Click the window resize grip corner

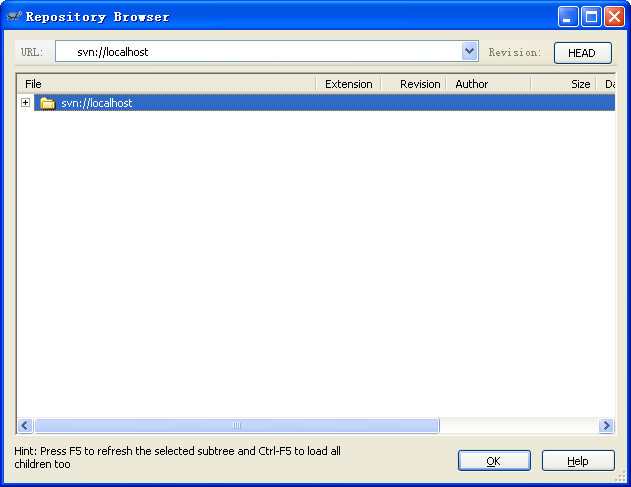(x=621, y=476)
